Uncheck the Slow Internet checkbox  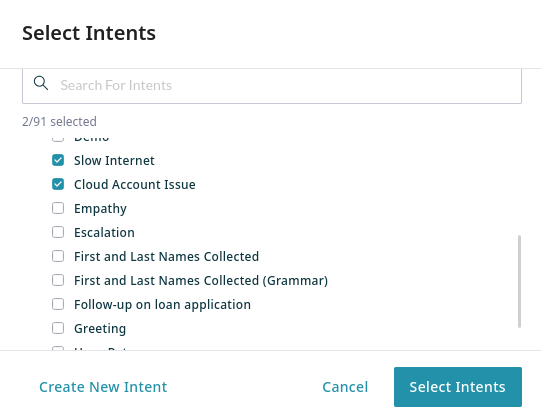(x=58, y=160)
